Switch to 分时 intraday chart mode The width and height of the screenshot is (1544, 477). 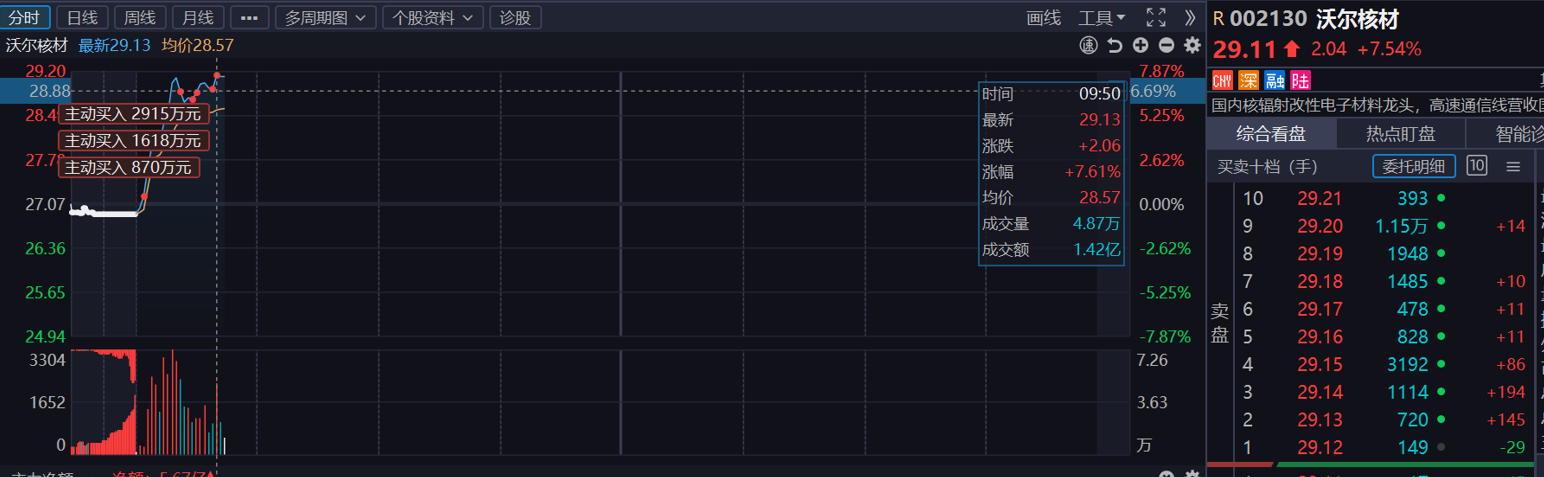click(25, 17)
